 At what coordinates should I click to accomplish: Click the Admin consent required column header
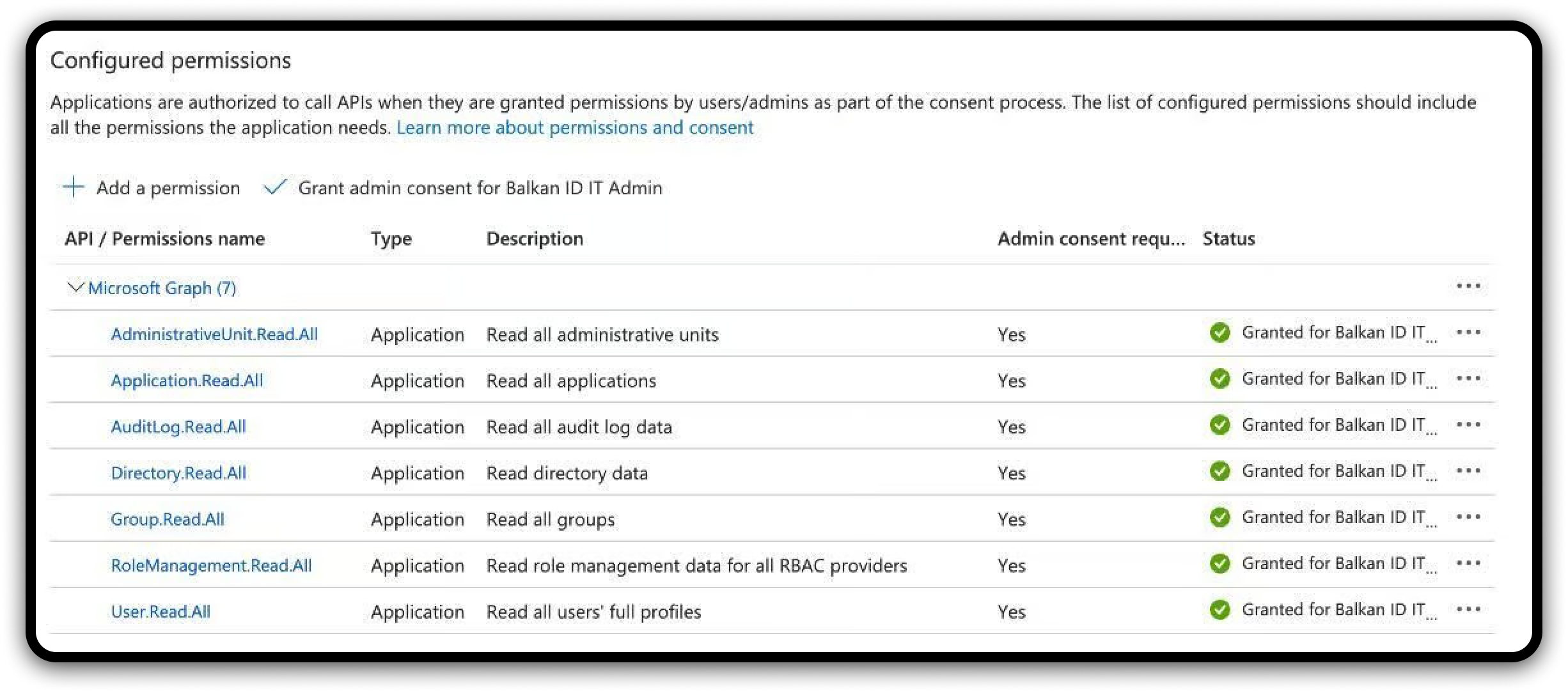coord(1090,239)
